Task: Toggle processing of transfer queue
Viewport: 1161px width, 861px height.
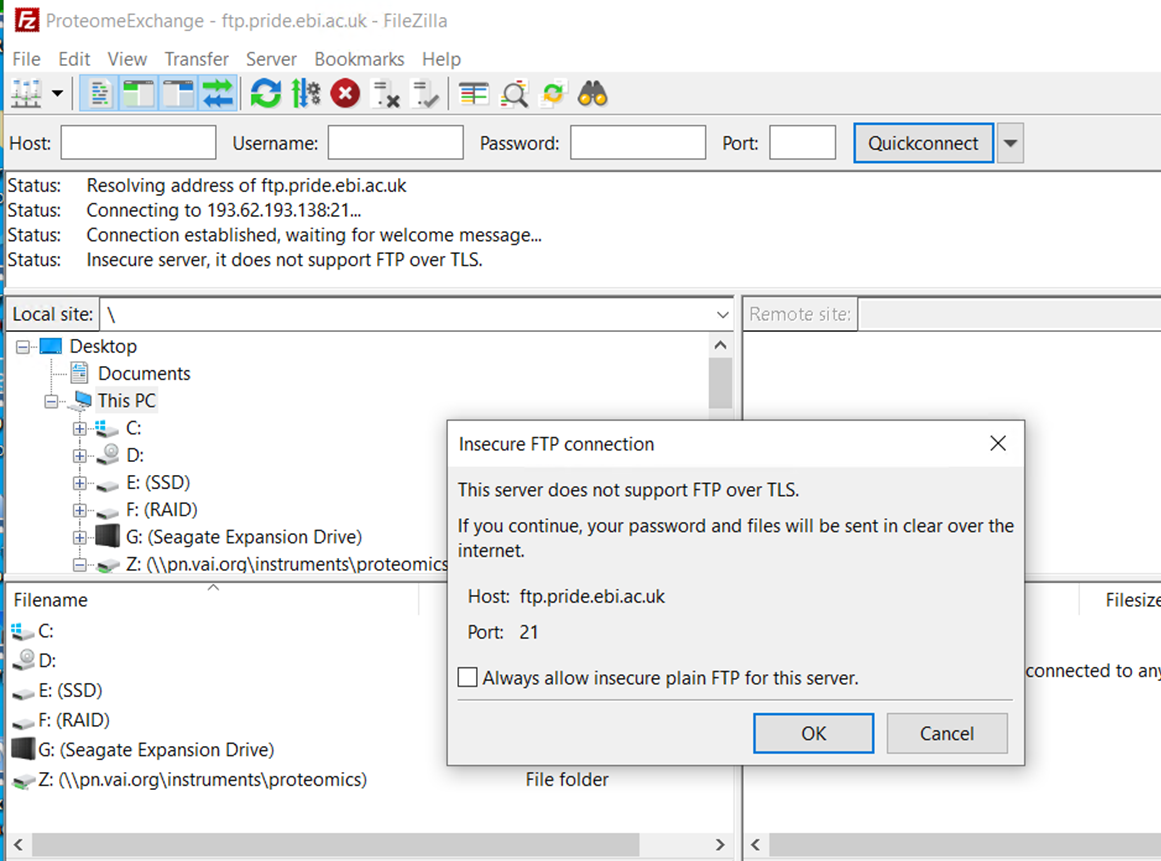Action: (305, 94)
